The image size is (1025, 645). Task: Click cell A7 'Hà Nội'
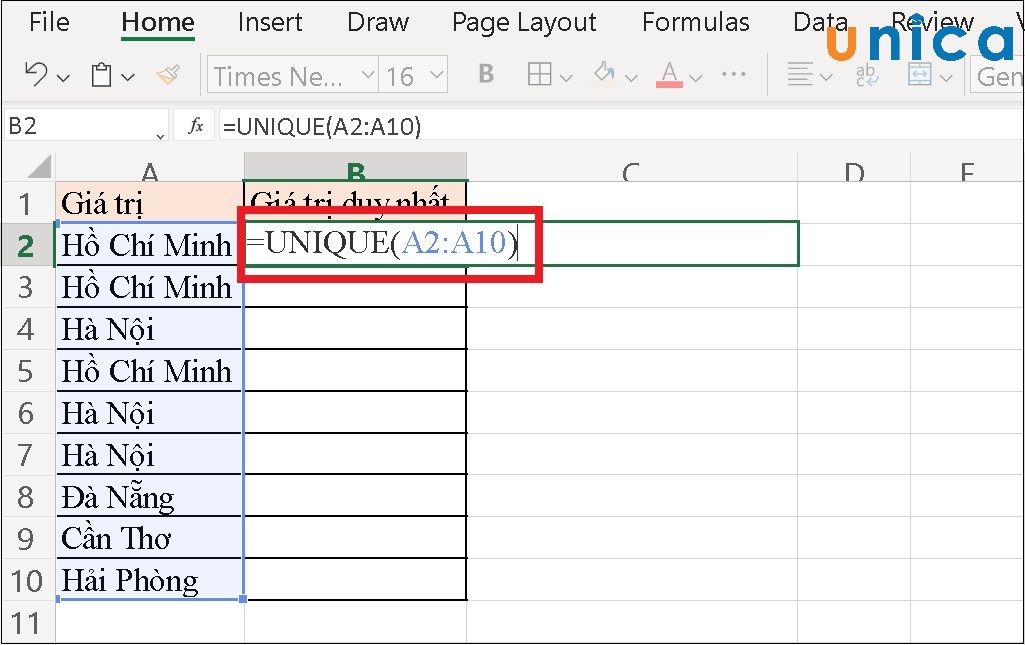(x=150, y=455)
